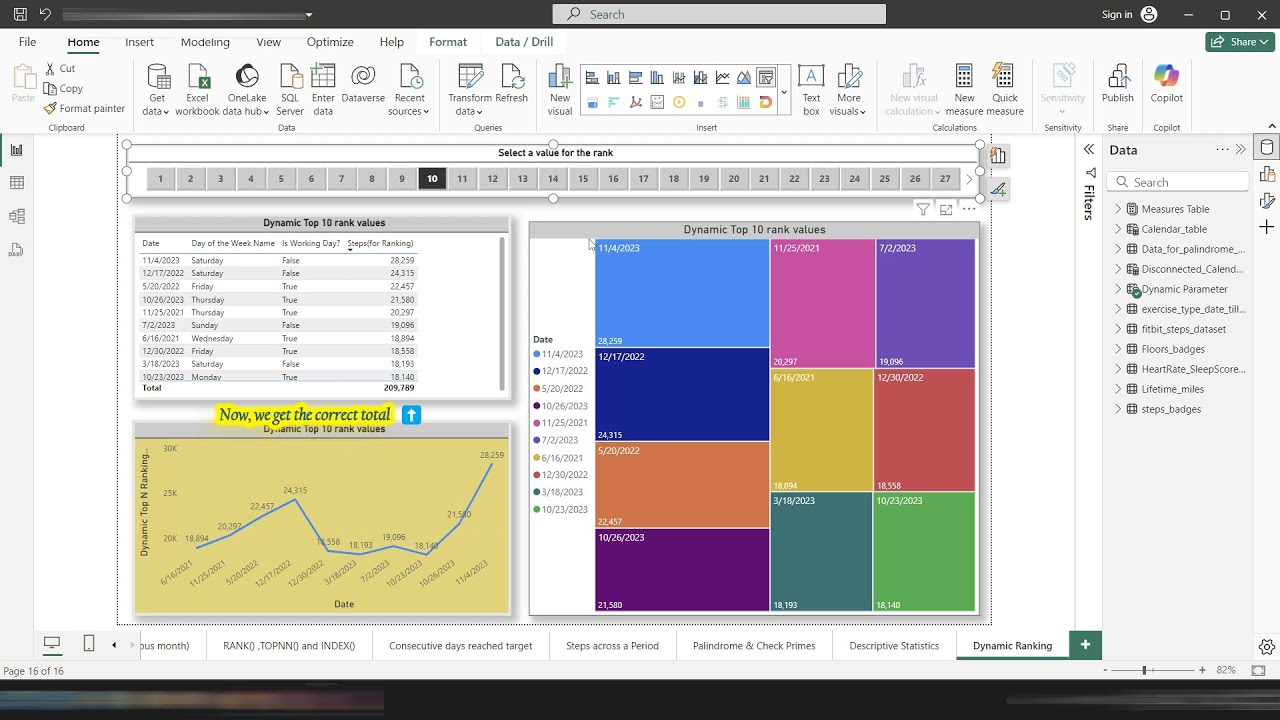The width and height of the screenshot is (1280, 720).
Task: Open Excel workbook data source
Action: 197,90
